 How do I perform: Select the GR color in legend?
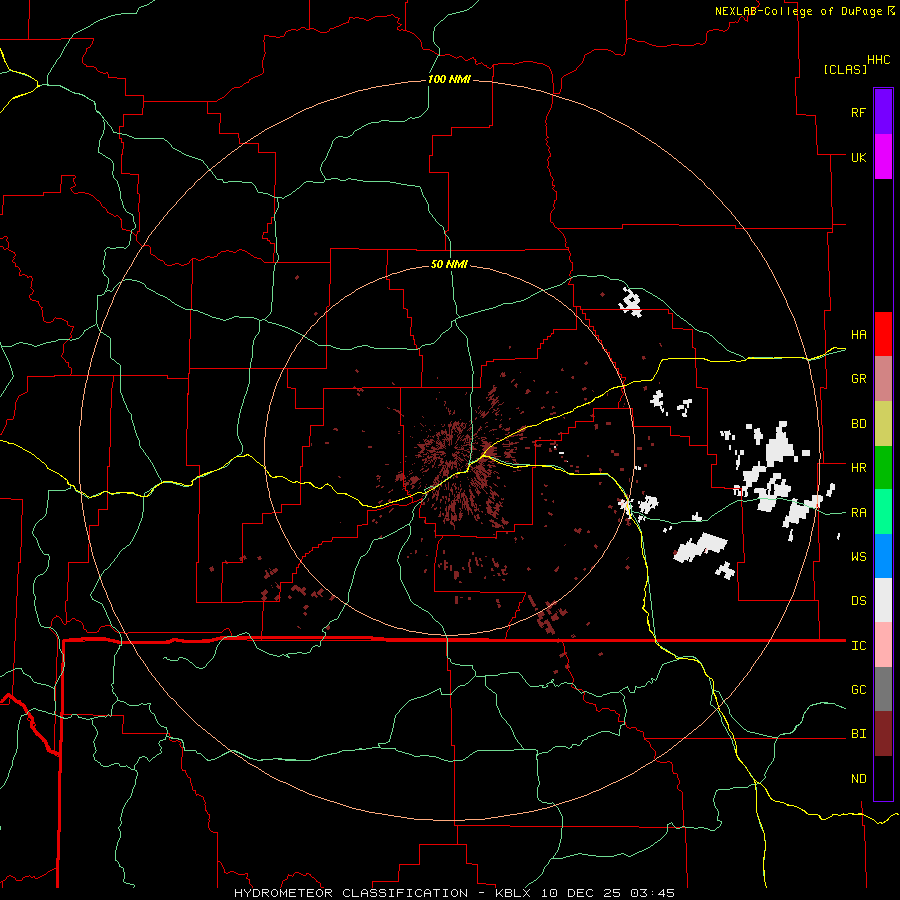(x=883, y=379)
